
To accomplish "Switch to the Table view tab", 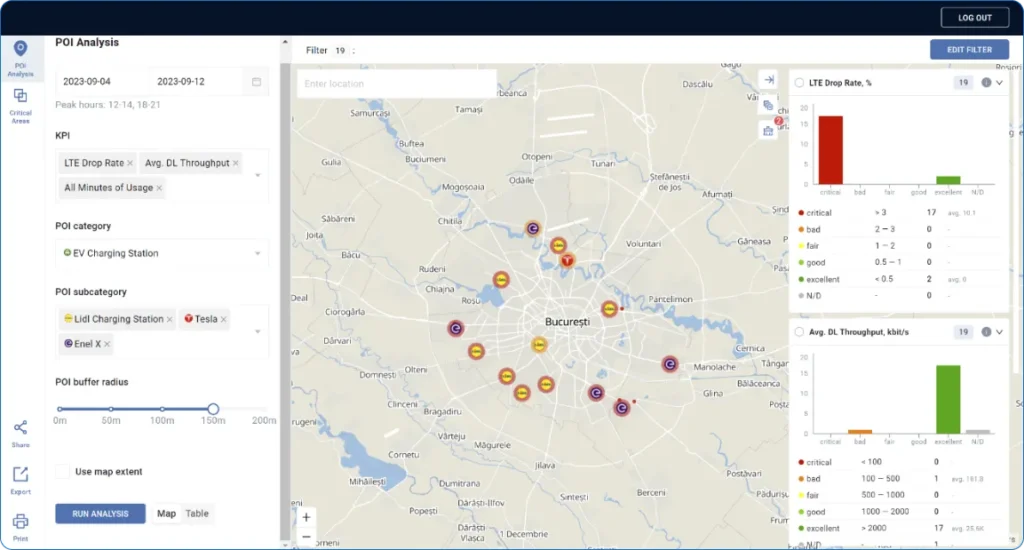I will 197,513.
